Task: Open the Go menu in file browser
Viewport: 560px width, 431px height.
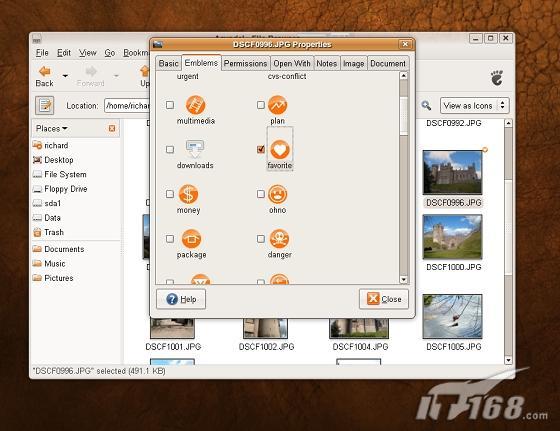Action: click(110, 53)
